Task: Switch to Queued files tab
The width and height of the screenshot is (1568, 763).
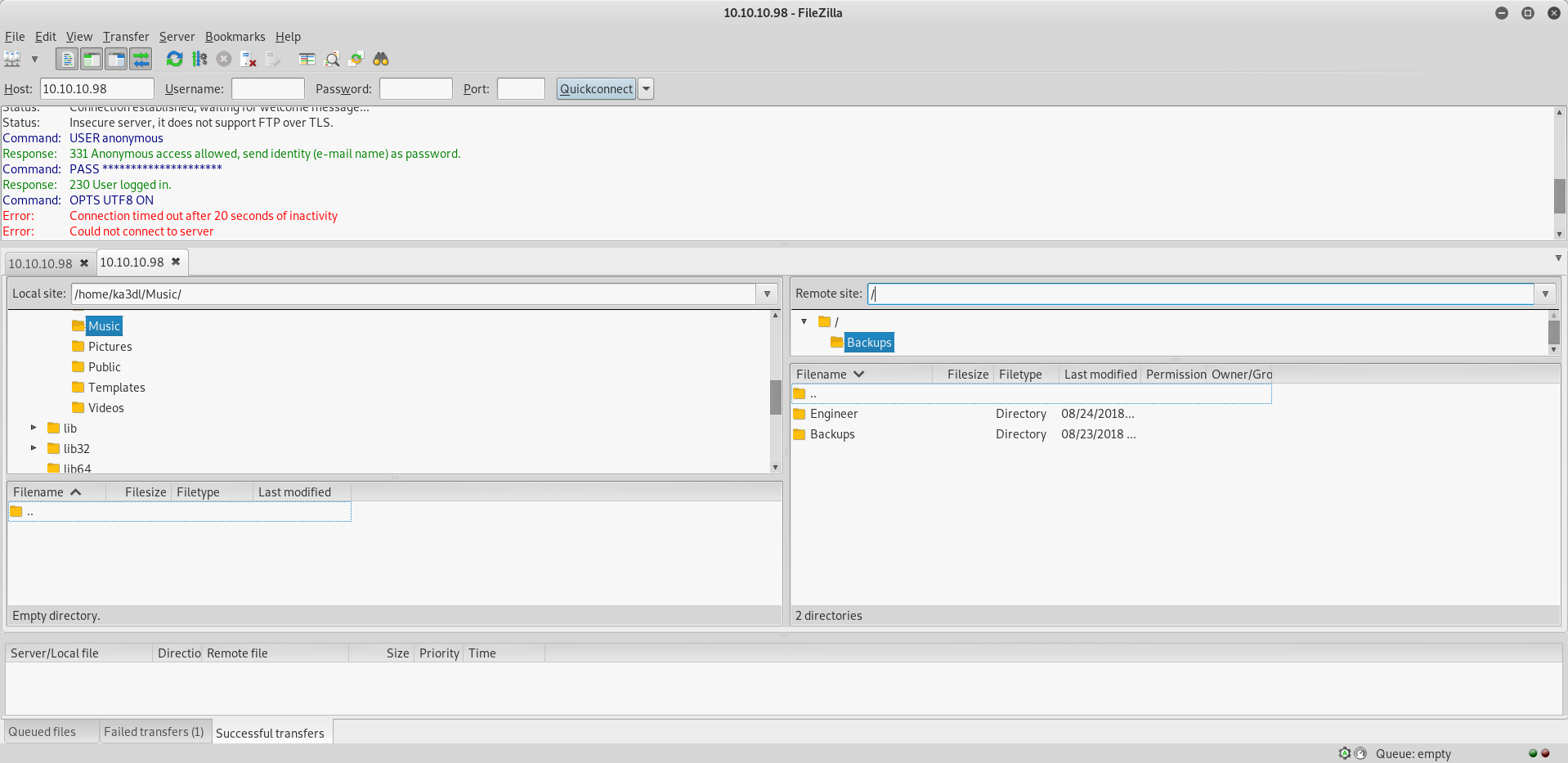Action: (51, 732)
